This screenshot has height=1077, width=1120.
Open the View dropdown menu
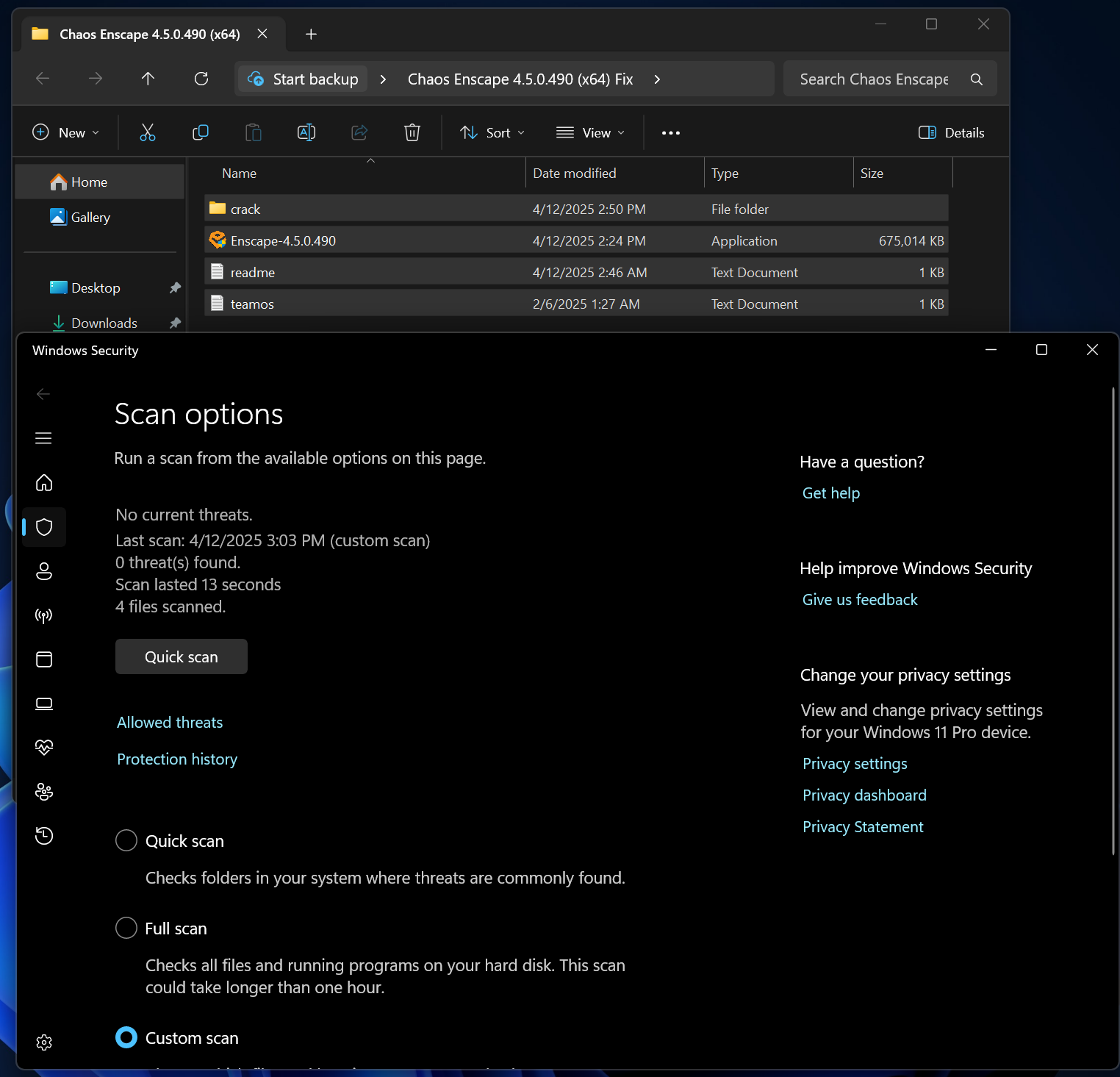(x=591, y=132)
